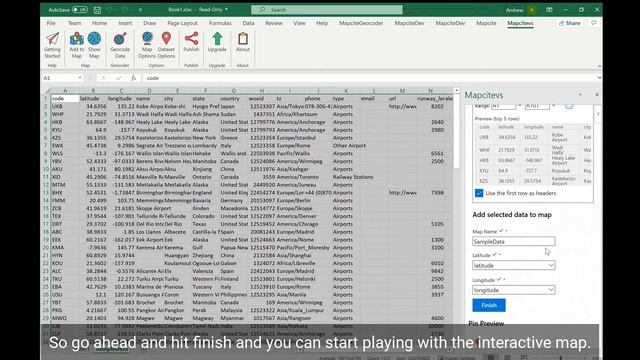Select the cell Railway Stations

(353, 177)
